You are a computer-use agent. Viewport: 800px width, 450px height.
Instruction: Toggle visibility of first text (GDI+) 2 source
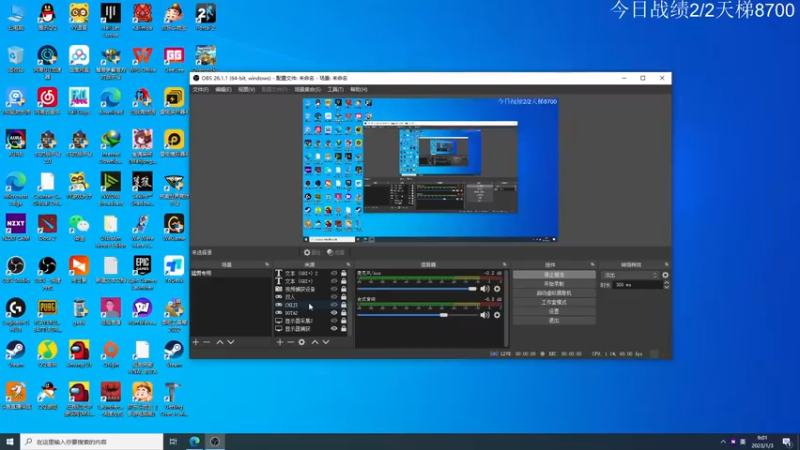[334, 273]
